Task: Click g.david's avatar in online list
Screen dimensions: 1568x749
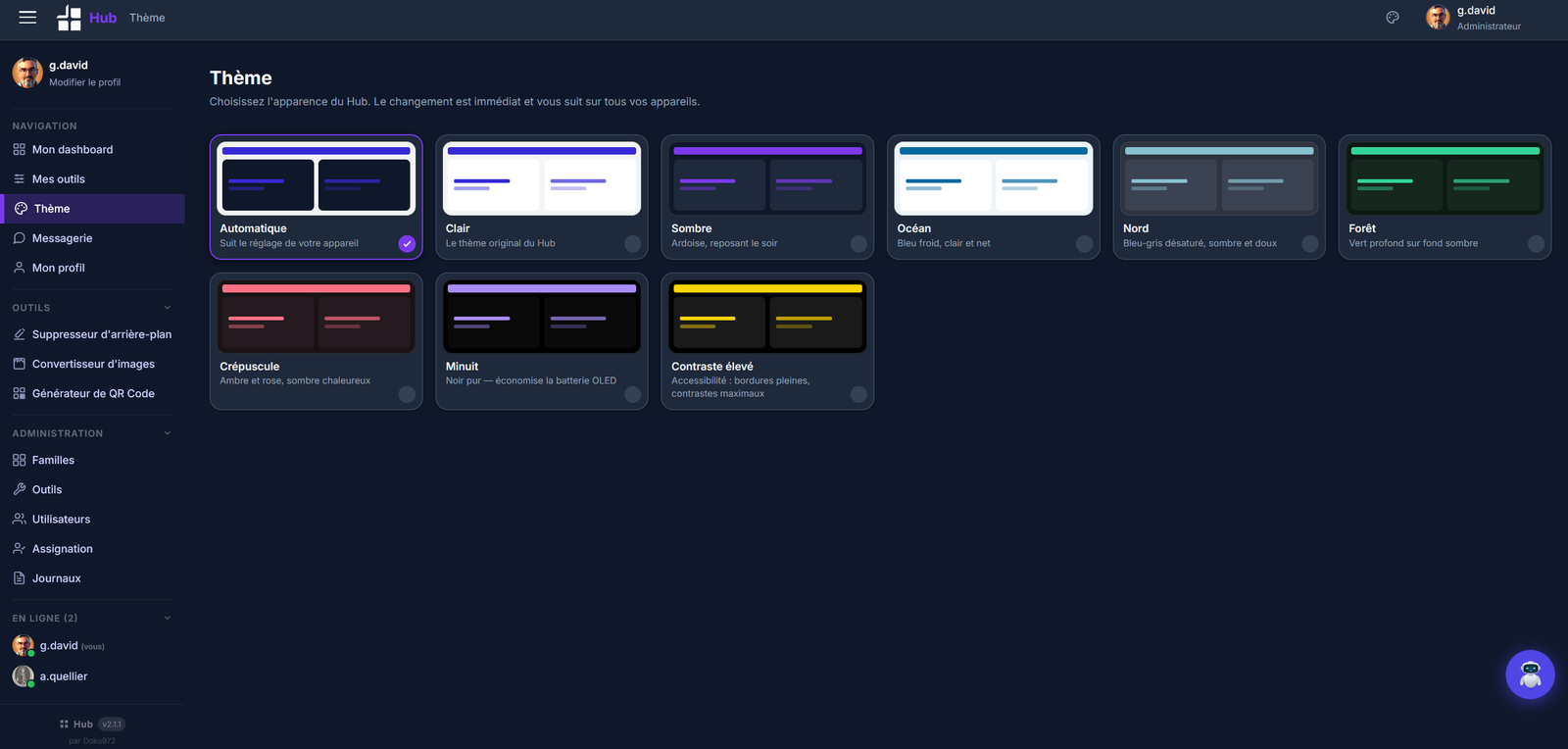Action: pyautogui.click(x=23, y=646)
